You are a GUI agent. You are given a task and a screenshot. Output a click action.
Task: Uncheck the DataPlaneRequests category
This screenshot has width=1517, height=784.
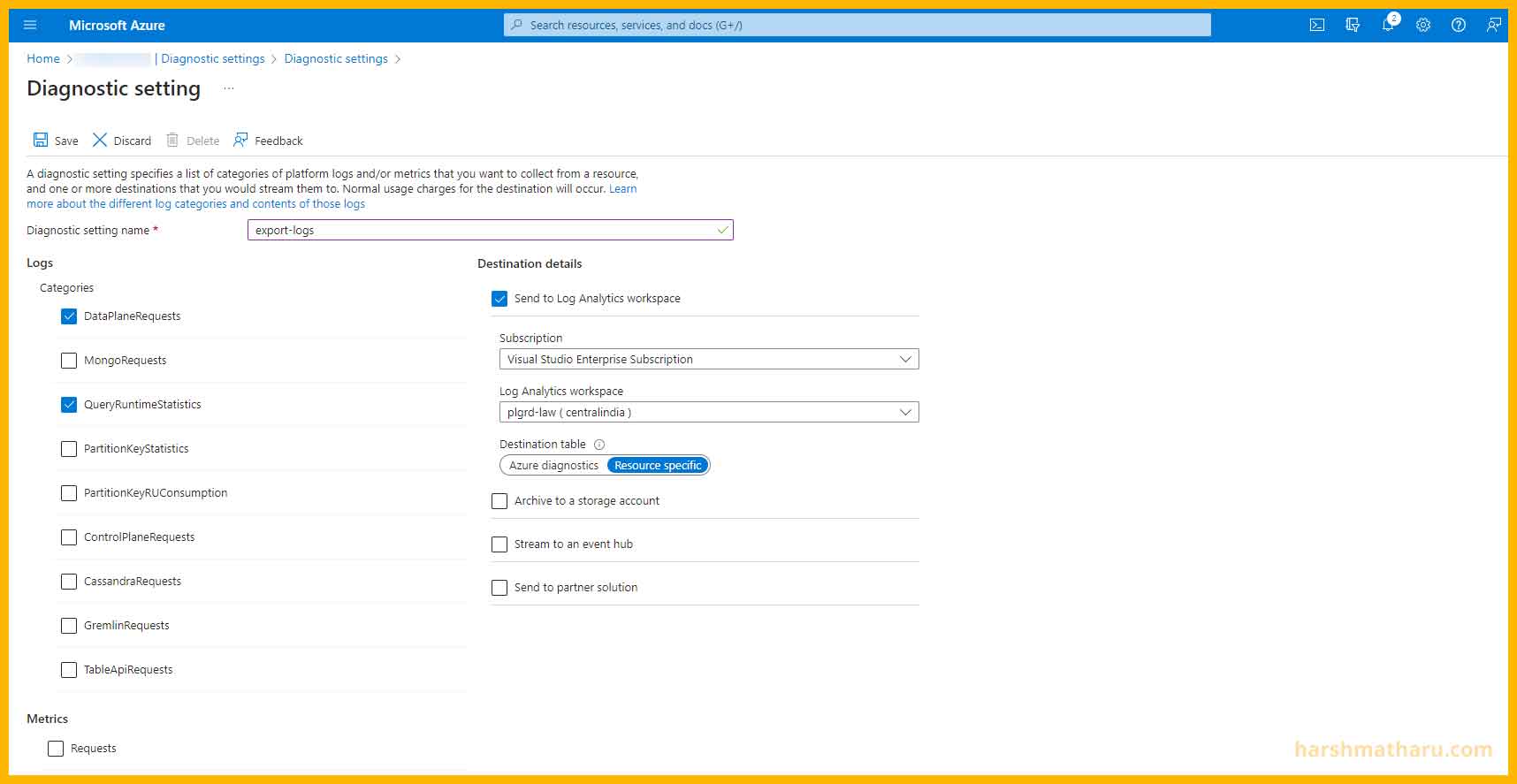coord(69,316)
